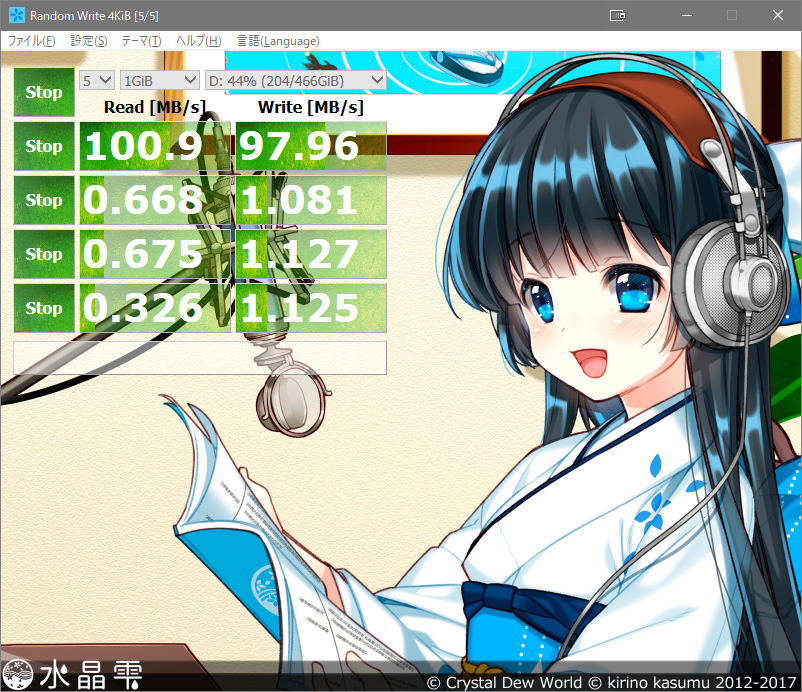802x692 pixels.
Task: Click the empty comment field below results
Action: pyautogui.click(x=200, y=358)
